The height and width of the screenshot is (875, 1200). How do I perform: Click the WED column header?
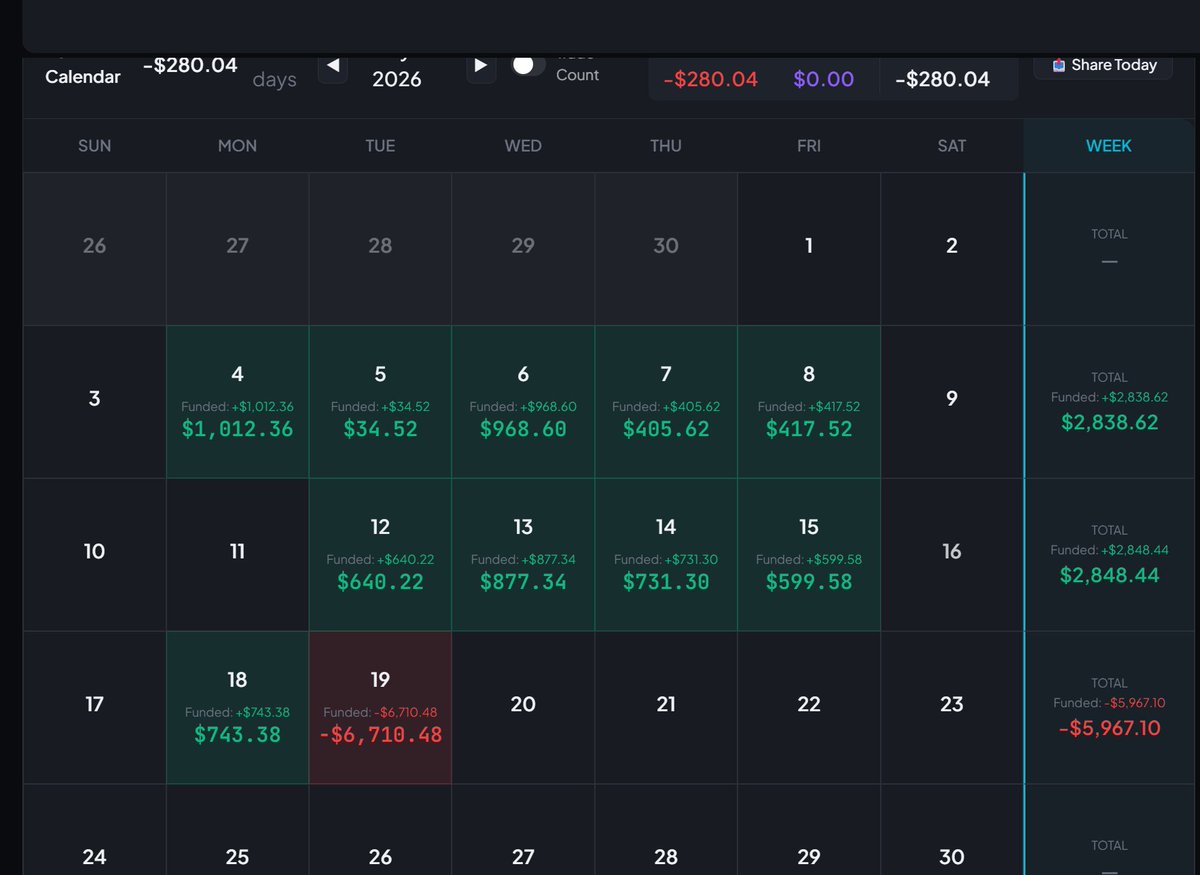point(523,146)
